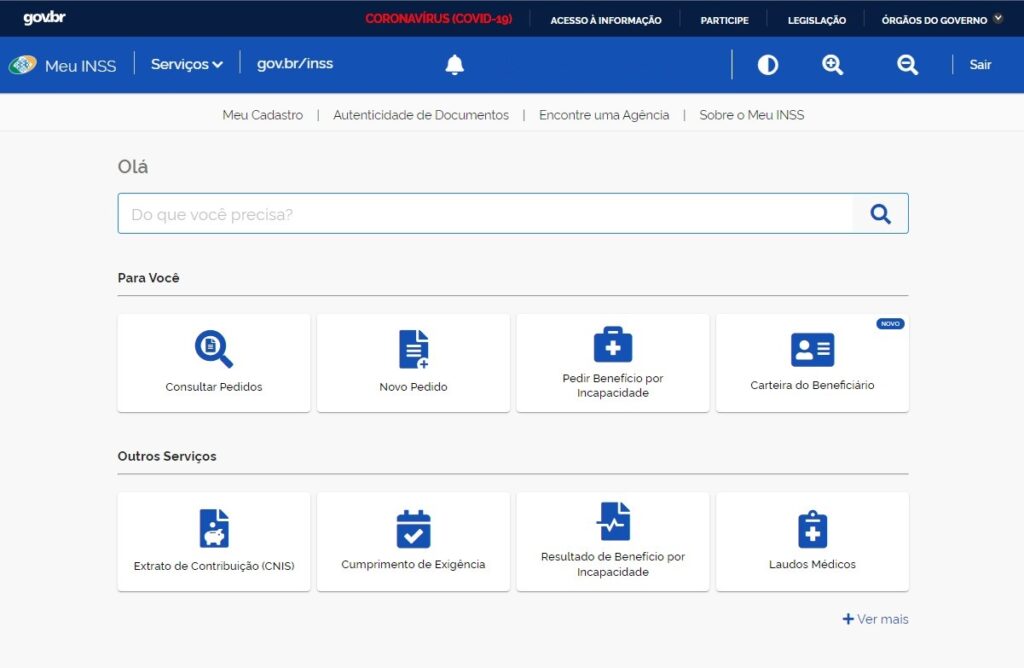This screenshot has height=668, width=1024.
Task: Expand the Serviços dropdown
Action: coord(185,64)
